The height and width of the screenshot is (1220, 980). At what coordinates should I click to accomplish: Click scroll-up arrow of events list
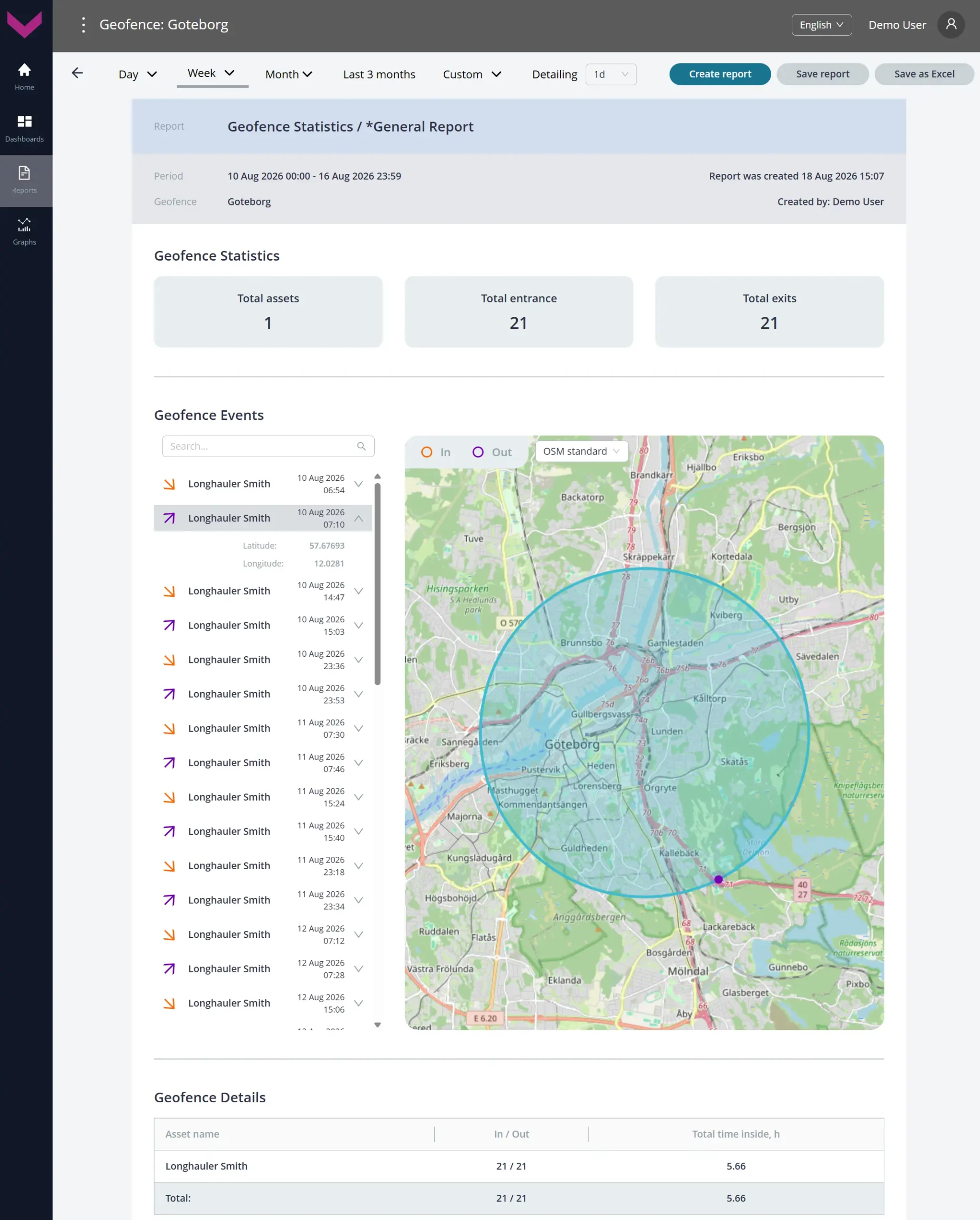(378, 477)
